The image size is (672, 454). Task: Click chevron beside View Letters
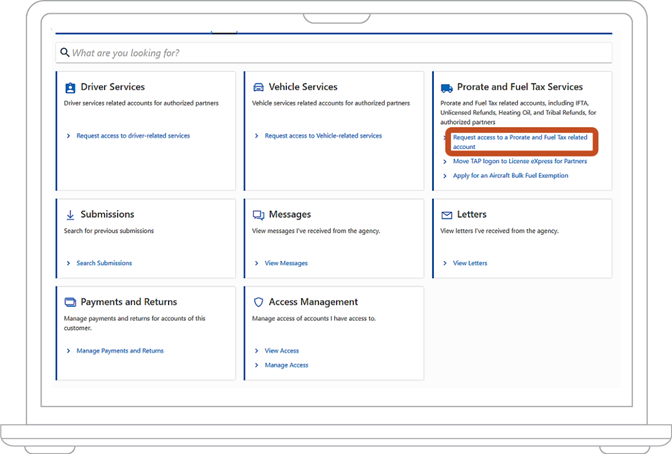point(445,263)
